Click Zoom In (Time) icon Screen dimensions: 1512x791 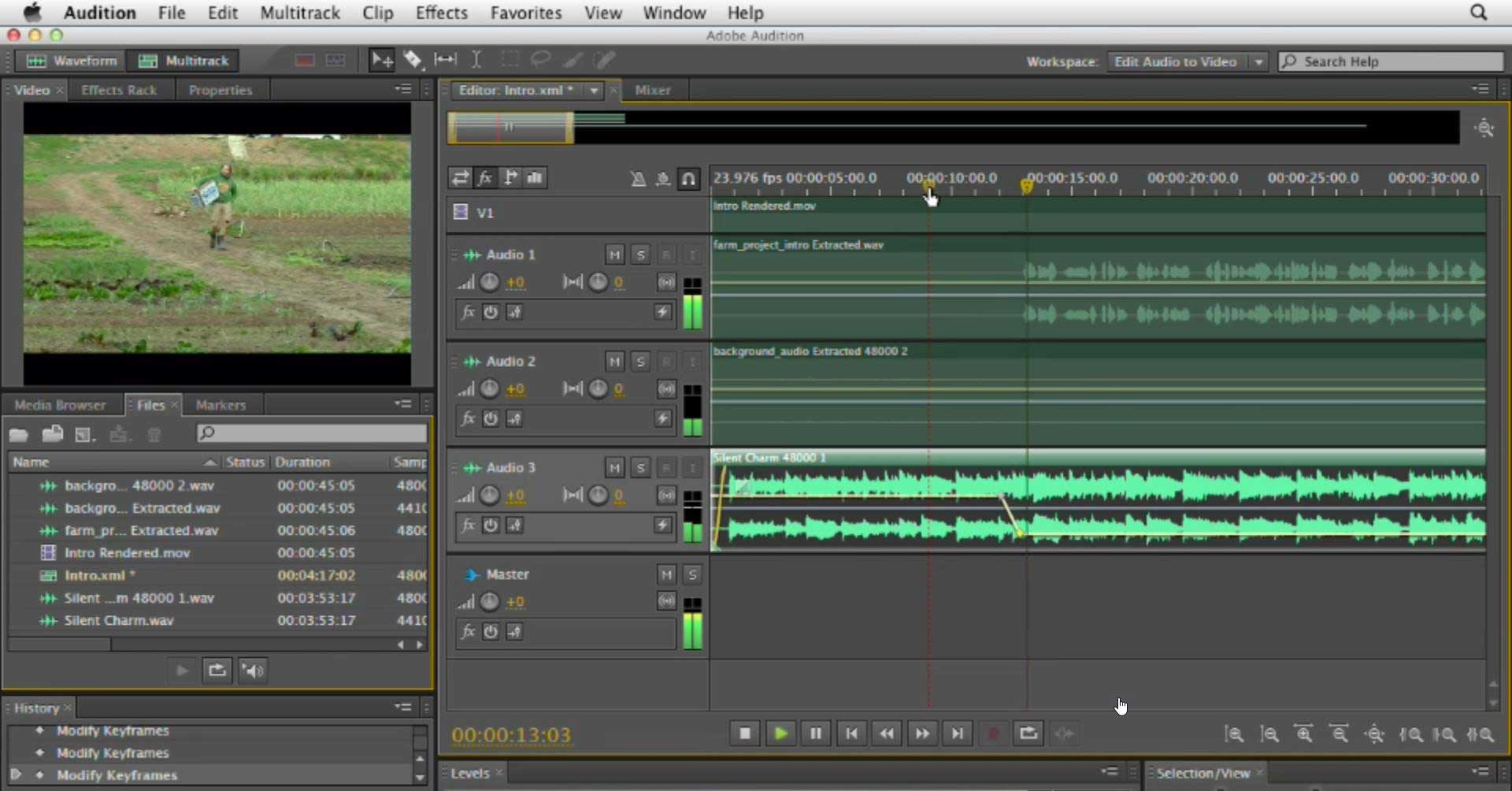pyautogui.click(x=1304, y=734)
